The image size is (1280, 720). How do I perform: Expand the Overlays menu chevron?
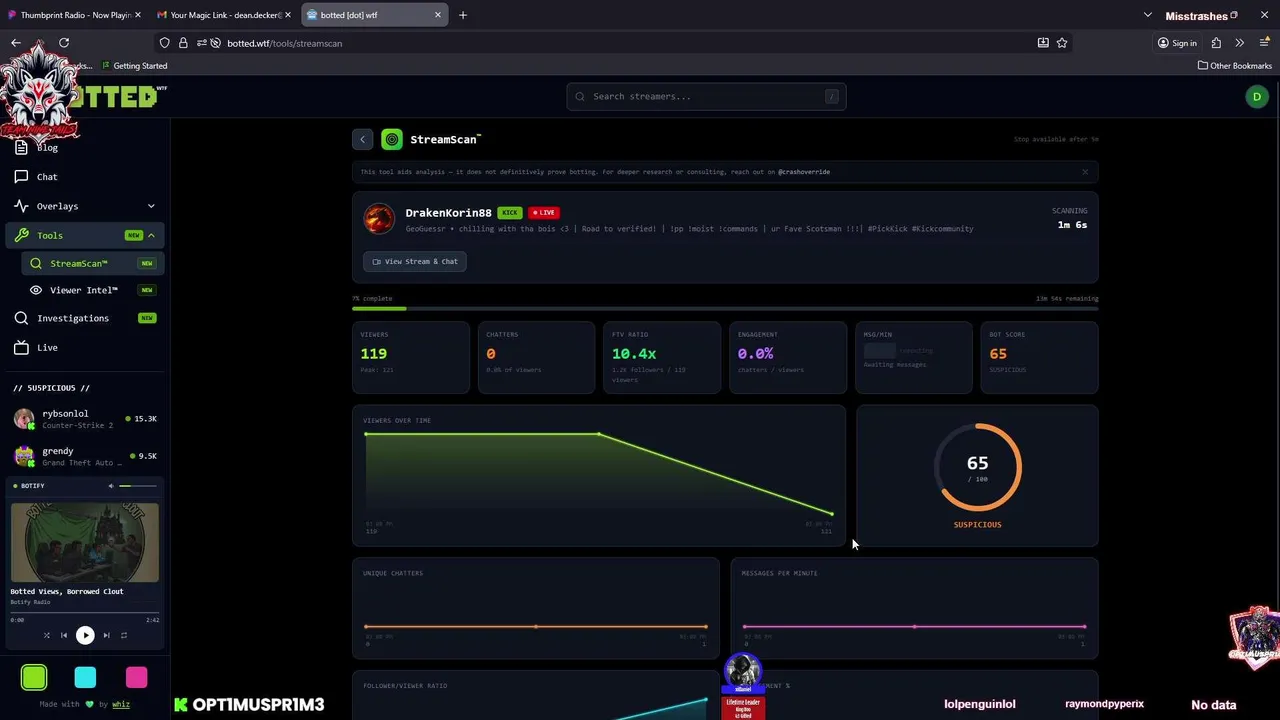tap(151, 206)
